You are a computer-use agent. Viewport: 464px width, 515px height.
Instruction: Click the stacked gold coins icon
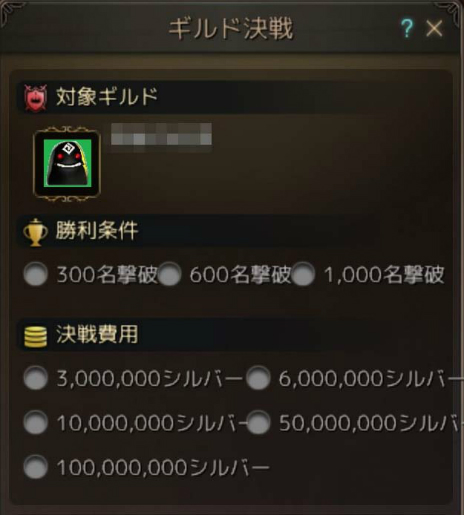(x=35, y=336)
